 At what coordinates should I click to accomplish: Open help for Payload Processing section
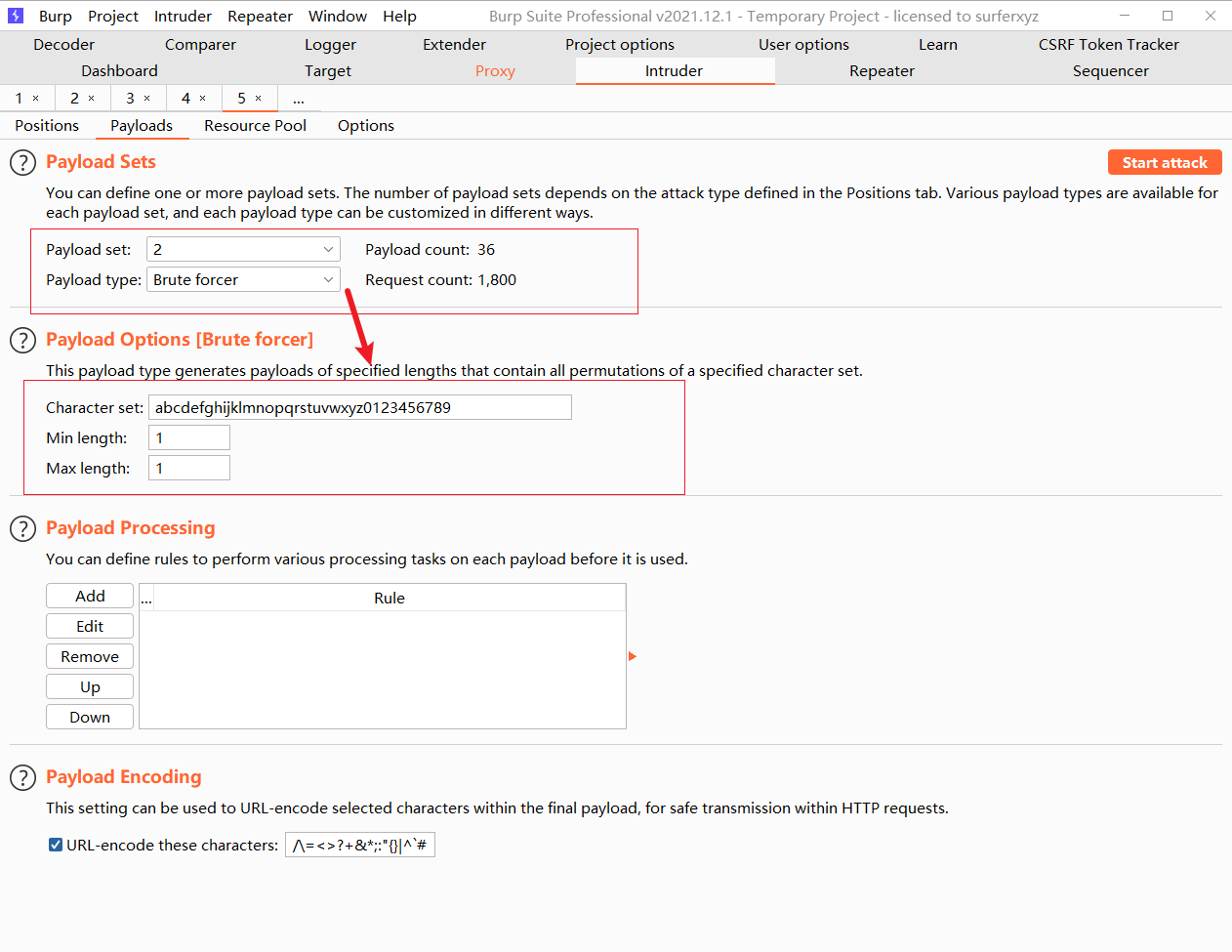[x=22, y=529]
